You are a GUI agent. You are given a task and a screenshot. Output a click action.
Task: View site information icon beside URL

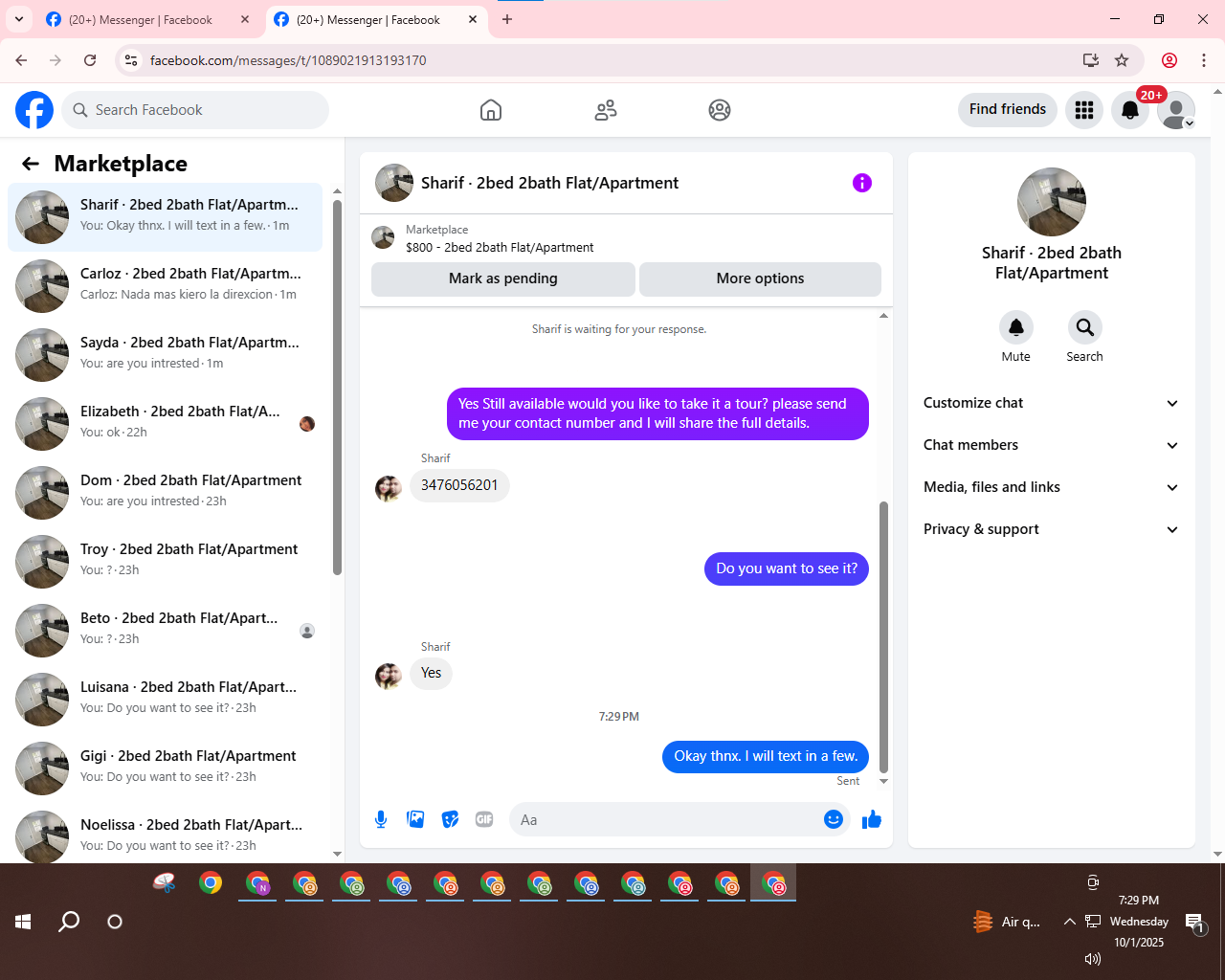tap(132, 60)
